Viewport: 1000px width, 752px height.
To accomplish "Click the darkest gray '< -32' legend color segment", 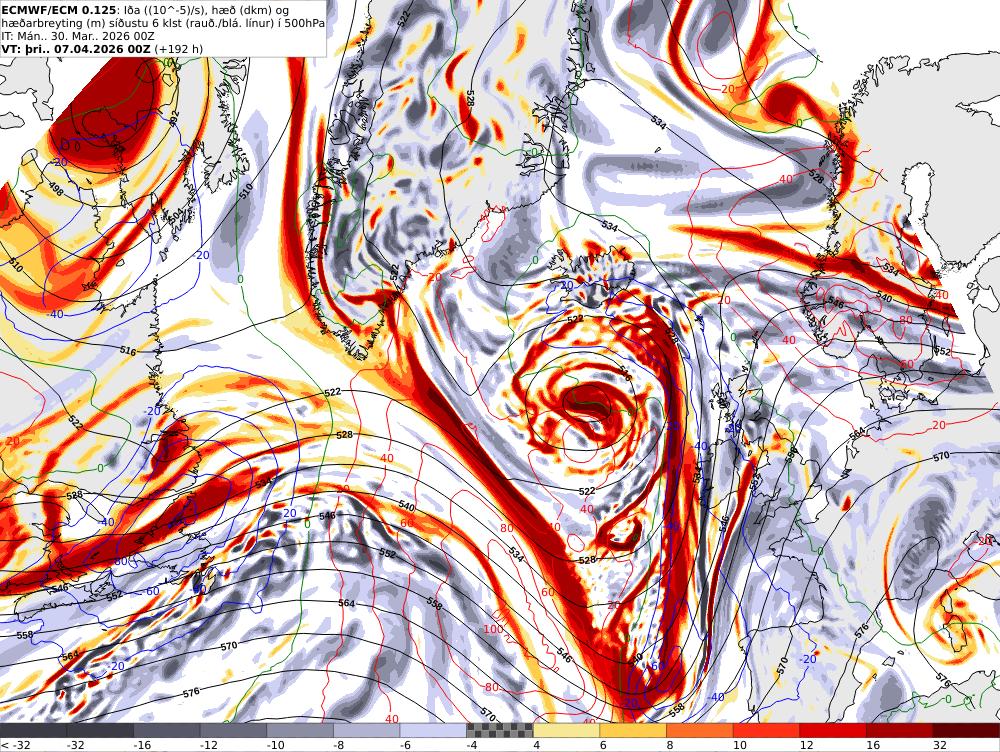I will click(x=33, y=731).
